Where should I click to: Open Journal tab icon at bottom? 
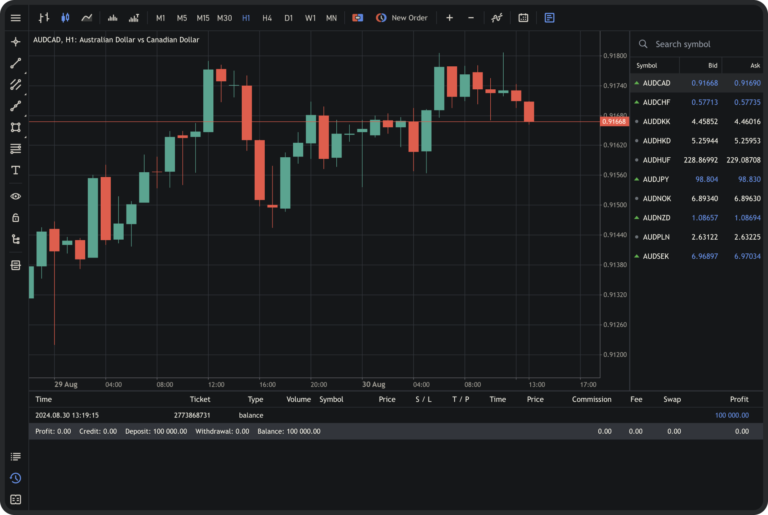16,499
